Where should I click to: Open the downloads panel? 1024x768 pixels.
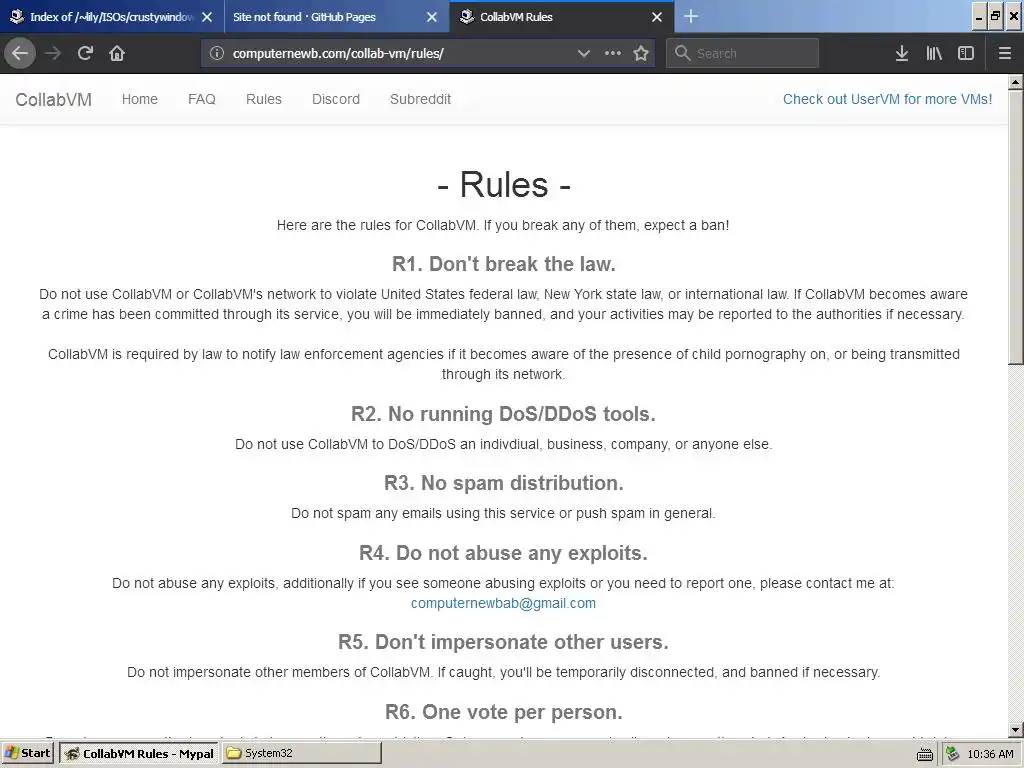[902, 53]
